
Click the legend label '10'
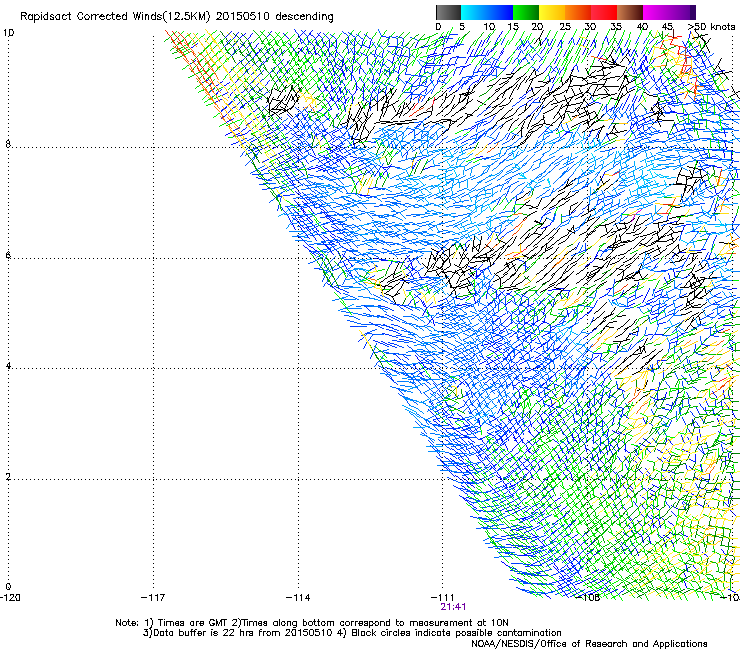489,27
